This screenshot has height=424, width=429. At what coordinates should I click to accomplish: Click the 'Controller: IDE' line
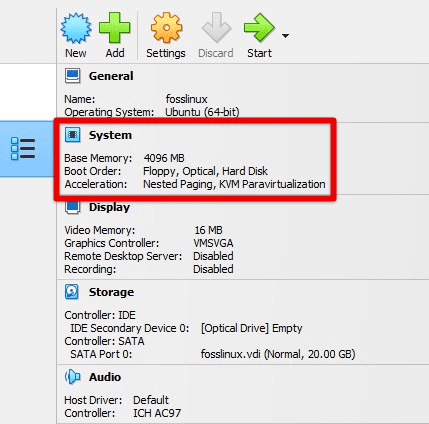point(100,315)
